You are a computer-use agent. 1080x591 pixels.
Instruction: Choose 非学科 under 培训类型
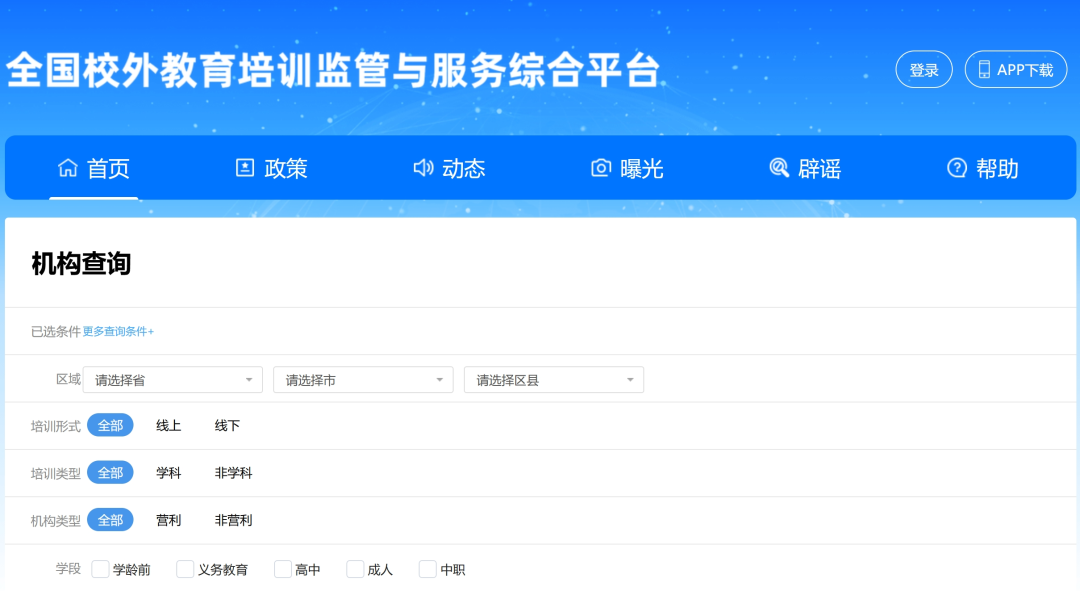(233, 473)
